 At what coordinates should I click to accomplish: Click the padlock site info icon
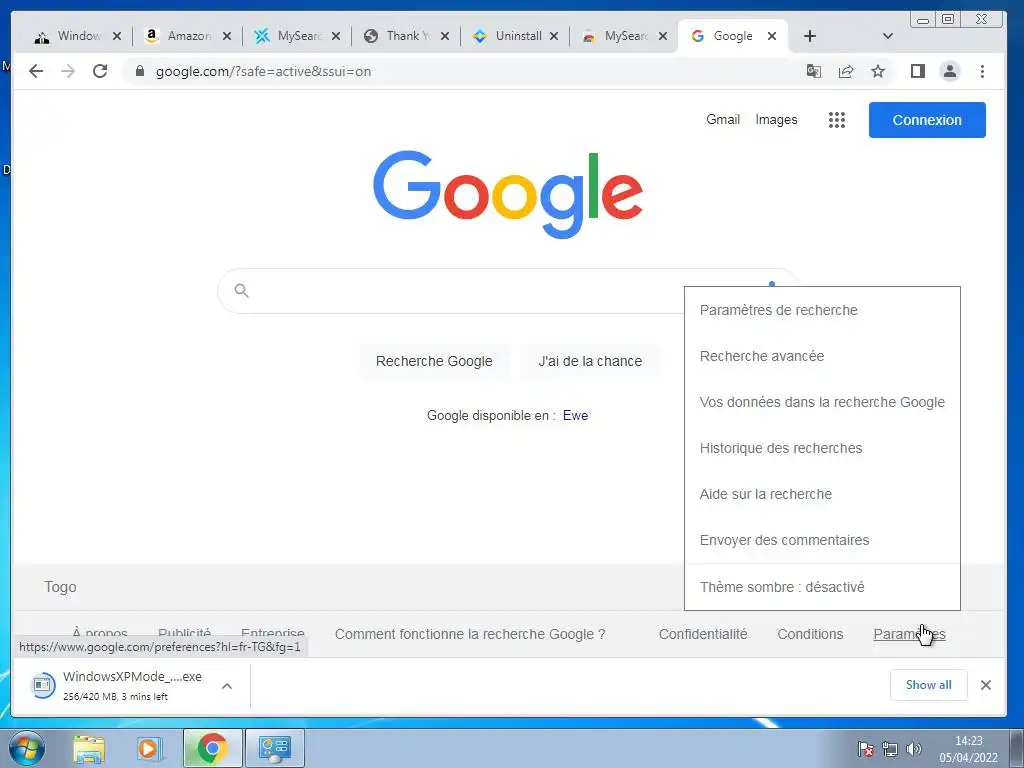click(140, 71)
